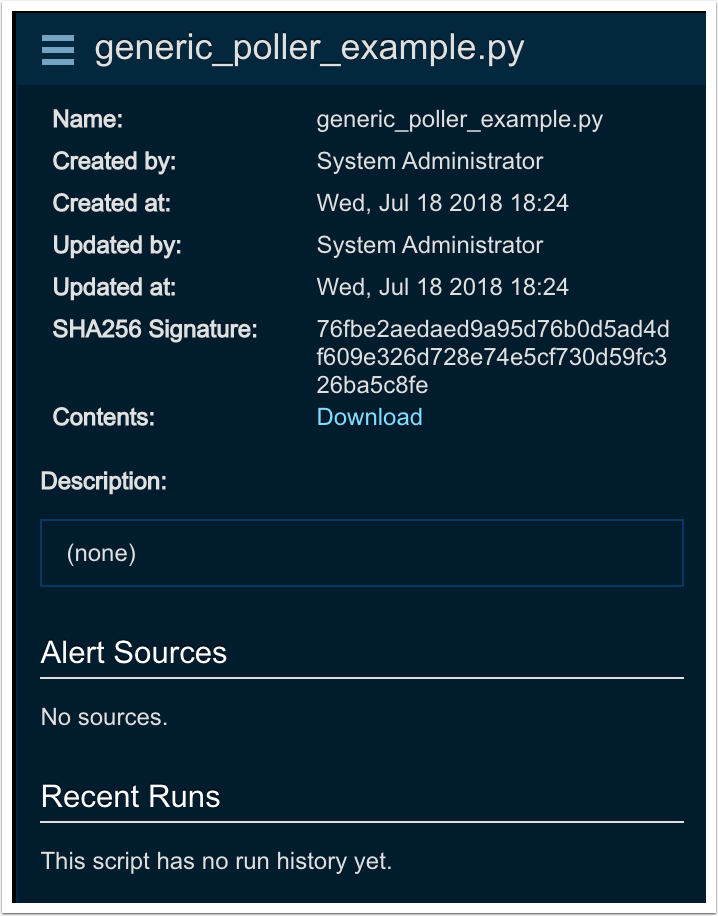Click inside the Description box showing (none)
The width and height of the screenshot is (718, 916).
pyautogui.click(x=361, y=553)
